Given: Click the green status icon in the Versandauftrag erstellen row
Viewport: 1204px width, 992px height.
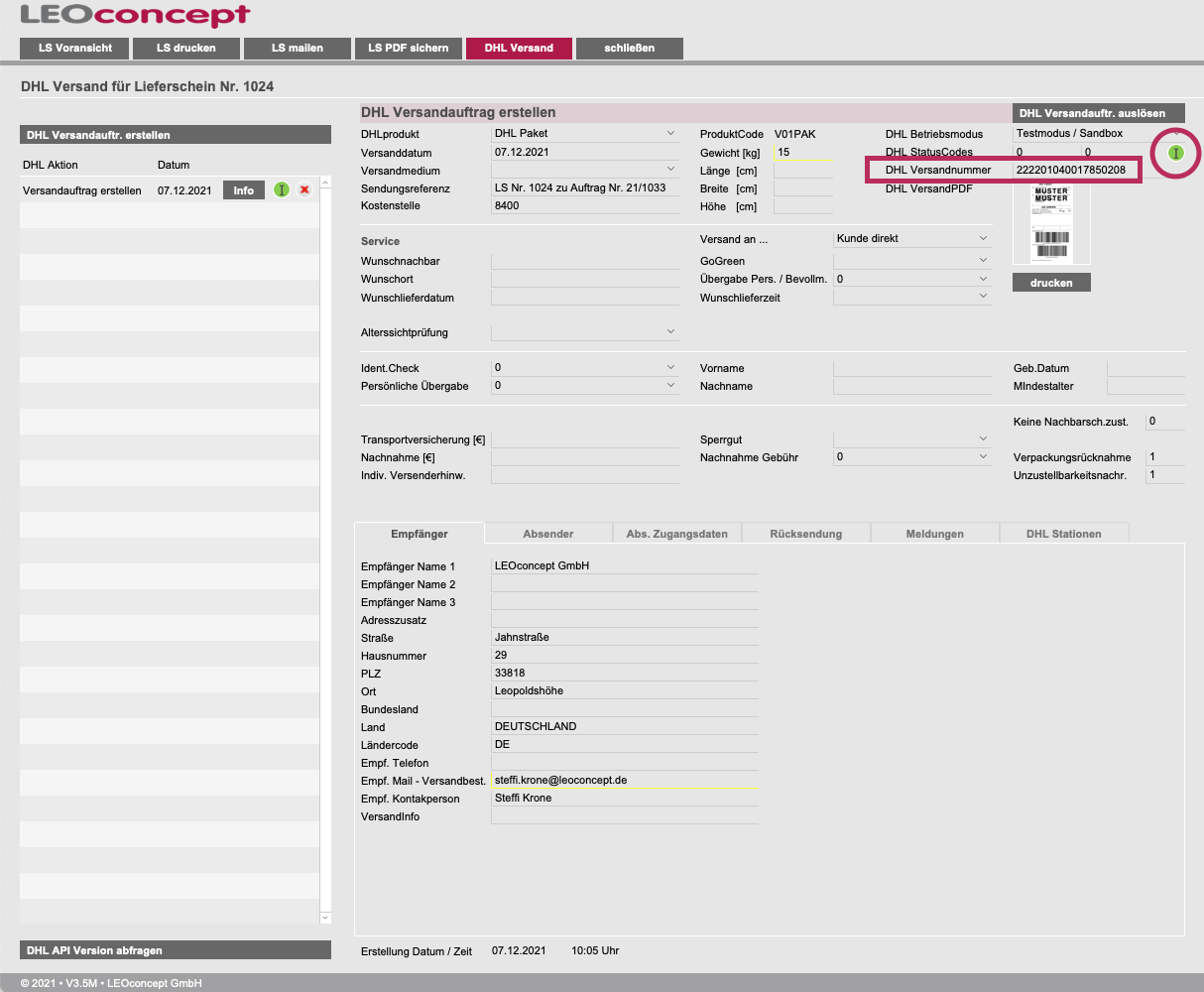Looking at the screenshot, I should pyautogui.click(x=282, y=189).
